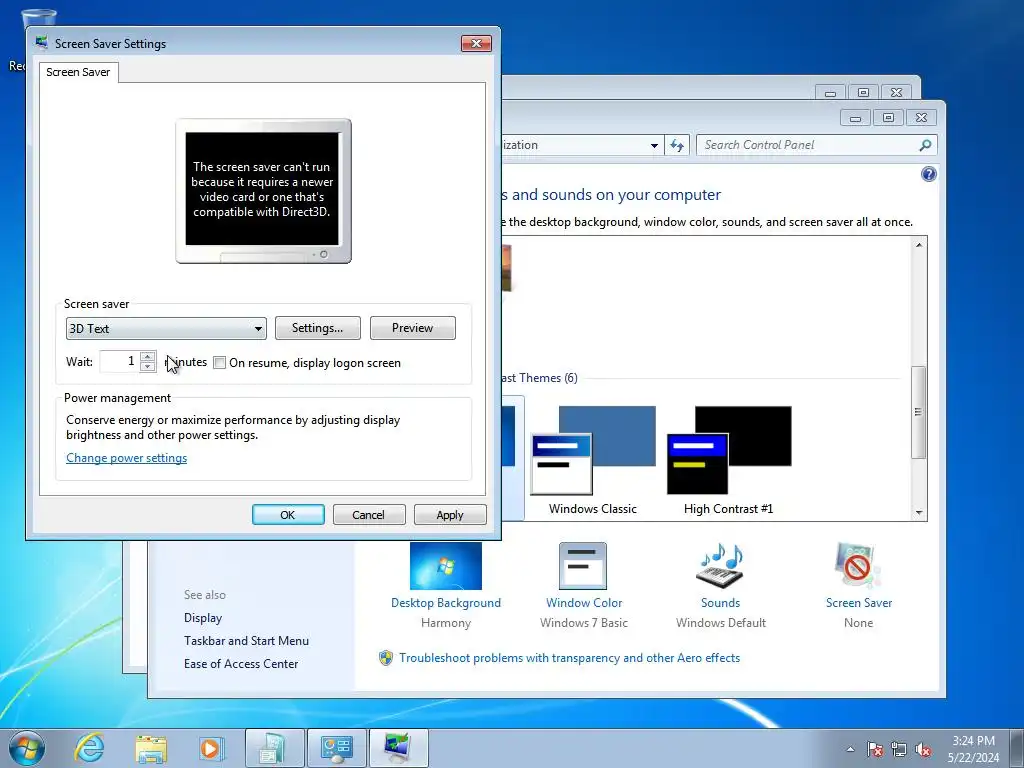Click the themes list scrollbar thumb
The image size is (1024, 768).
pos(919,412)
